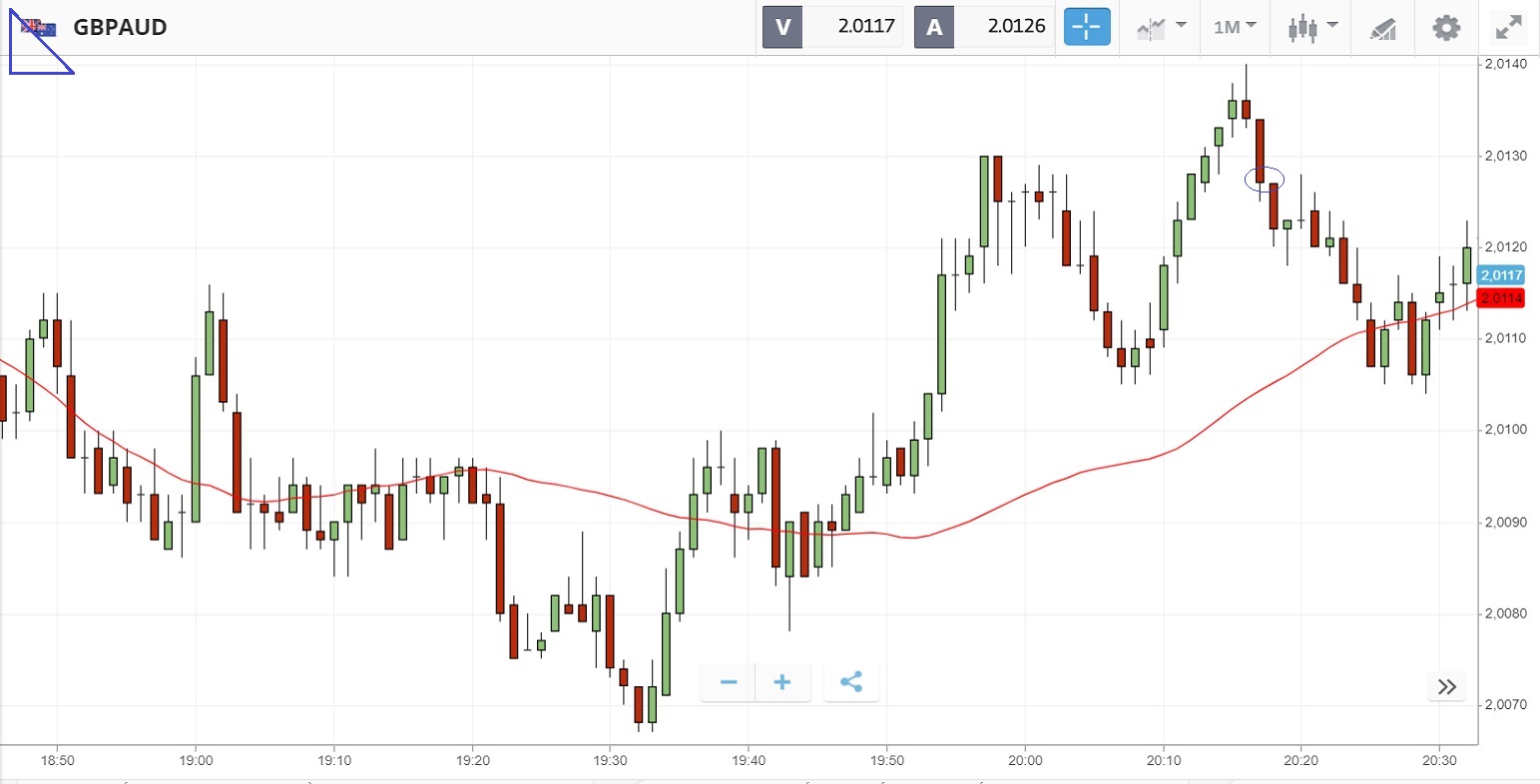Click the blue 2,0117 price label
1540x784 pixels.
click(1501, 275)
